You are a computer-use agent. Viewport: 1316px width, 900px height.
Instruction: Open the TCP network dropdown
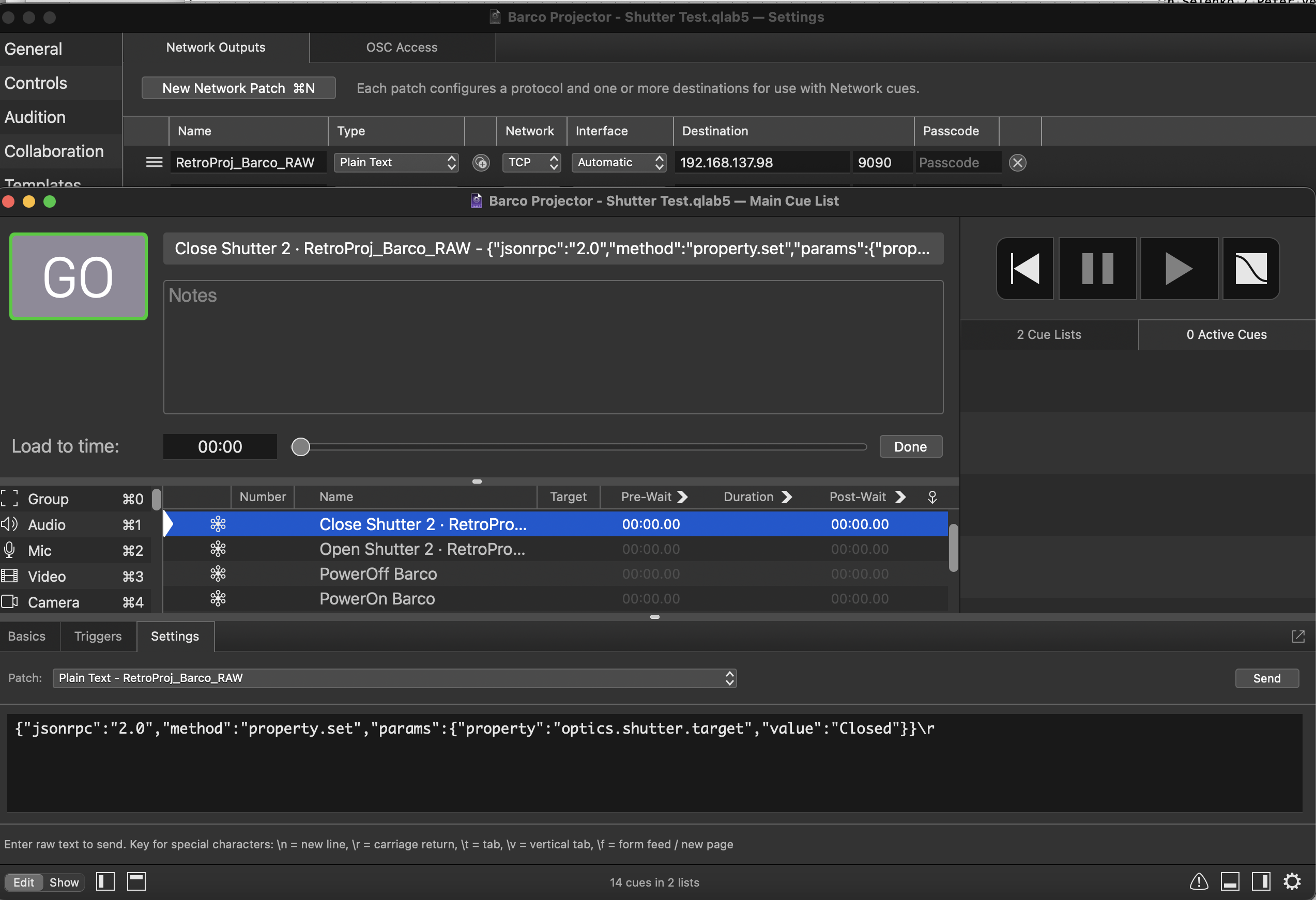click(531, 162)
